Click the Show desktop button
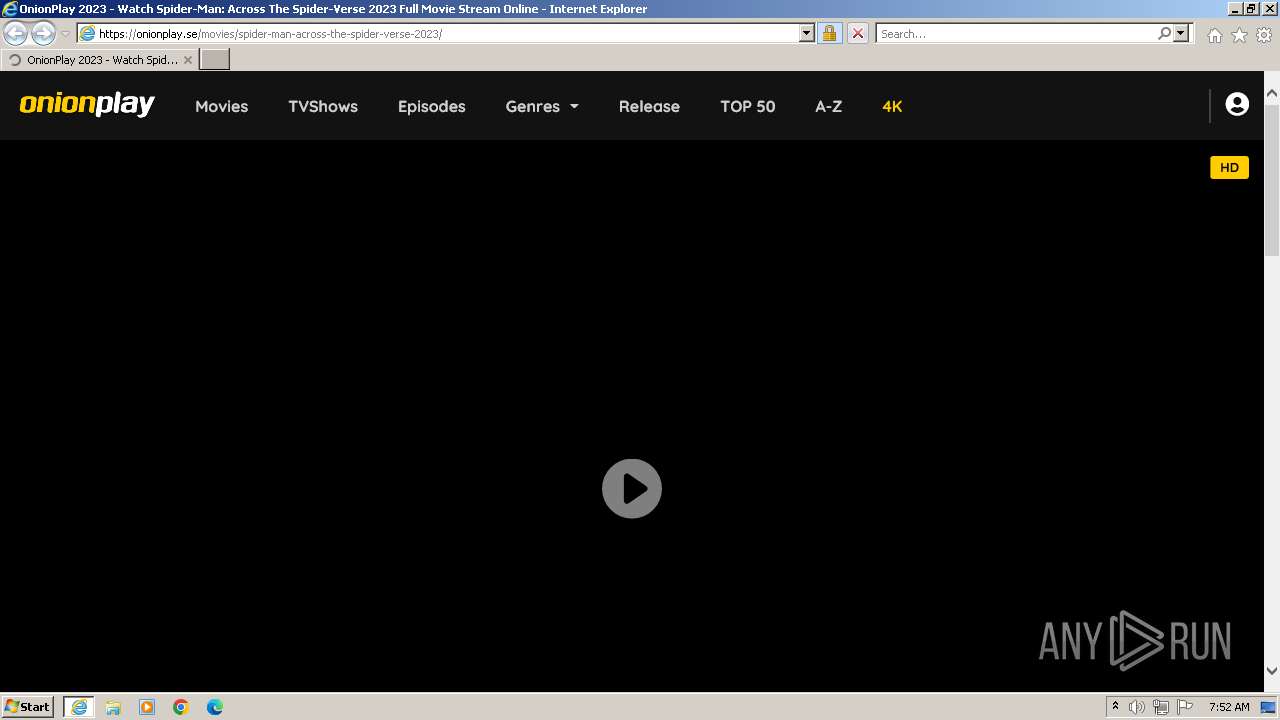Screen dimensions: 1280x720 pos(1270,707)
